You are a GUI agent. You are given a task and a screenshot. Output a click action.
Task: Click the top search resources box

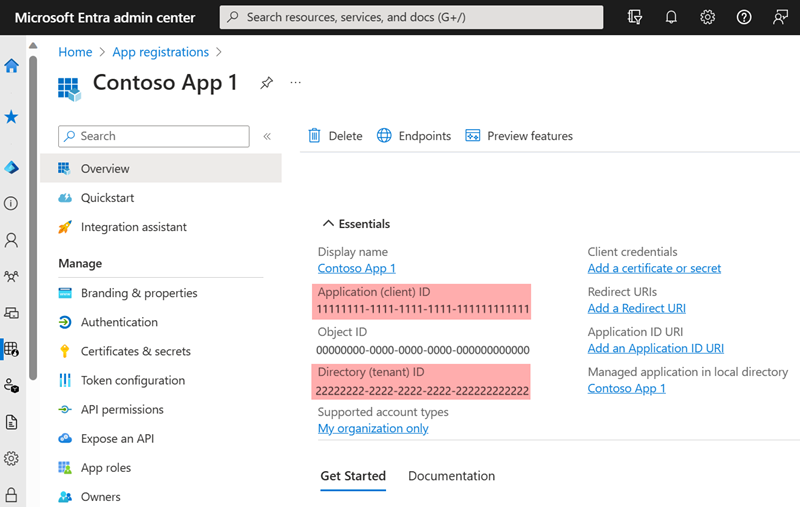(x=411, y=17)
